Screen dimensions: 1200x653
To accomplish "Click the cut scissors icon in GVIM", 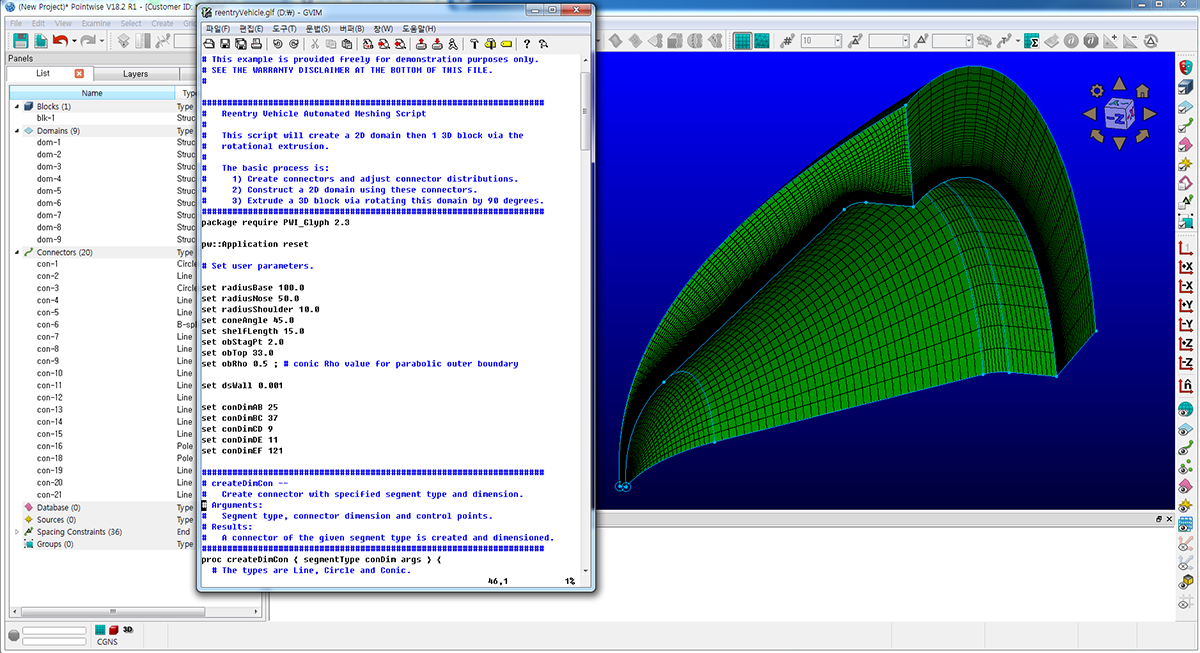I will (x=315, y=44).
